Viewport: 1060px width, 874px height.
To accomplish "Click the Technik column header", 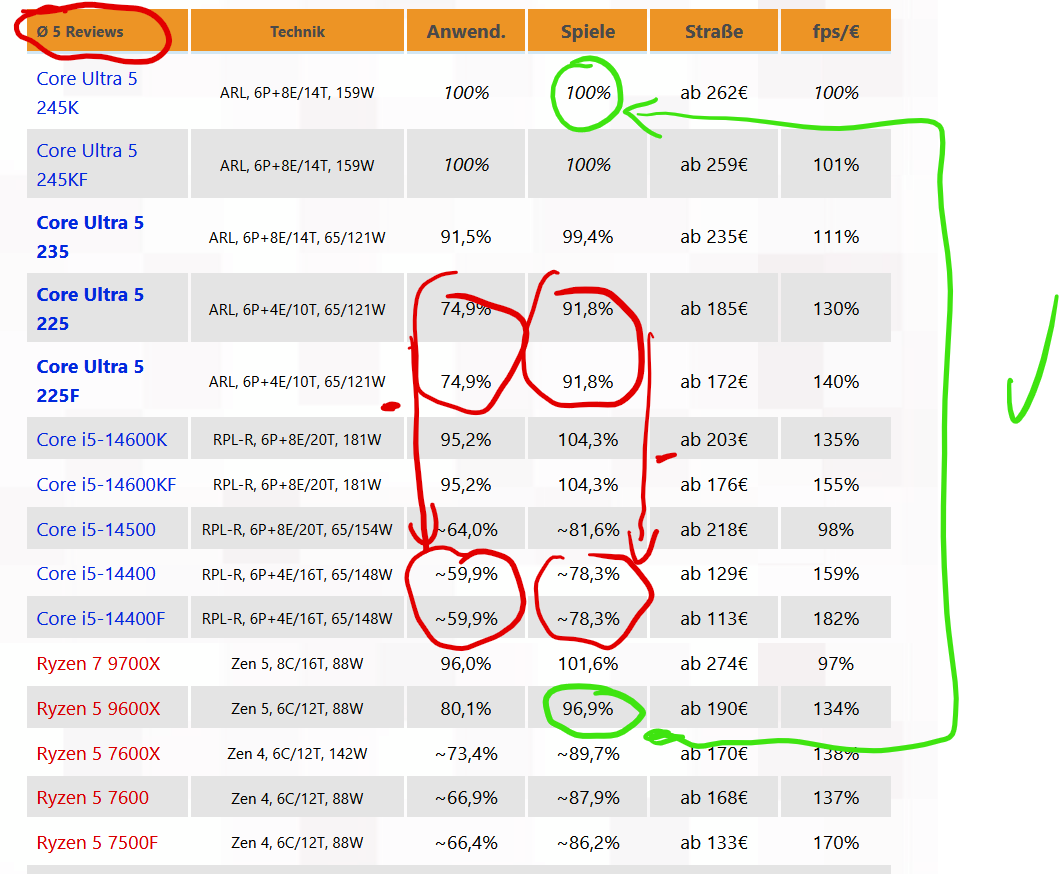I will click(x=297, y=32).
